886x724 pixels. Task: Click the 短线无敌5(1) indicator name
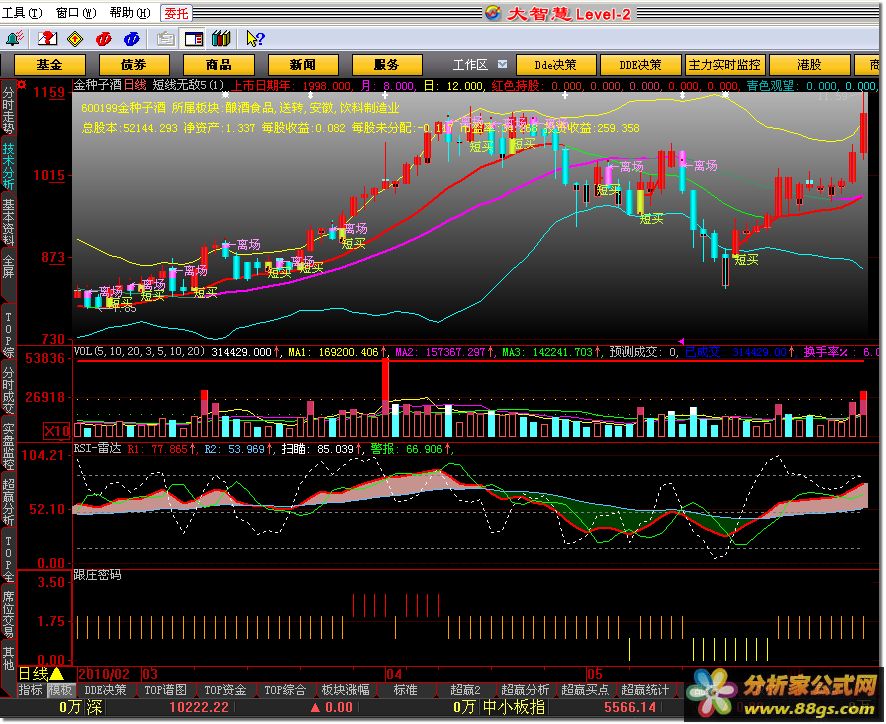pos(188,85)
